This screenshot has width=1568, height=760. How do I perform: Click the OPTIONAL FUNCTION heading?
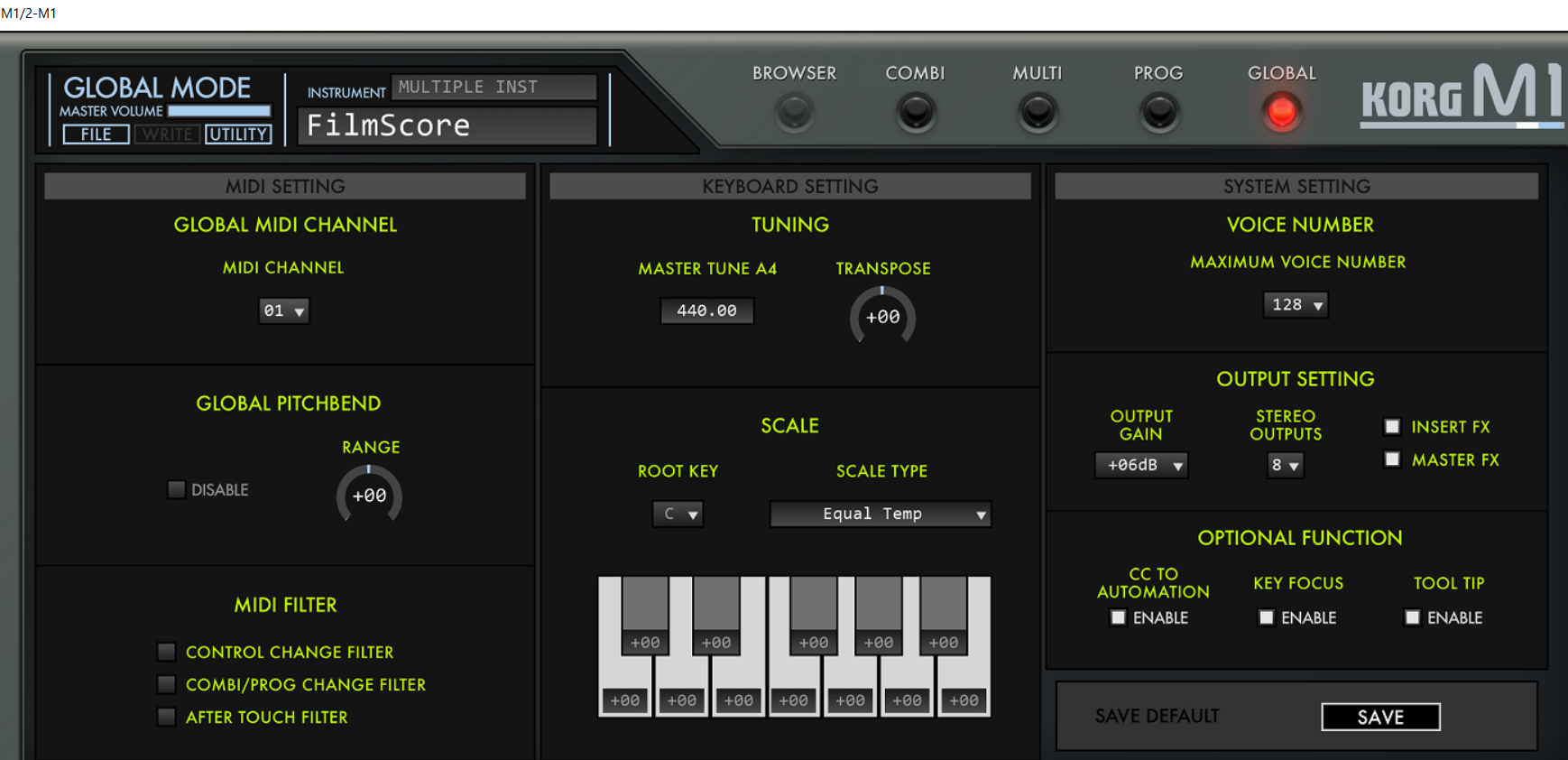tap(1300, 538)
